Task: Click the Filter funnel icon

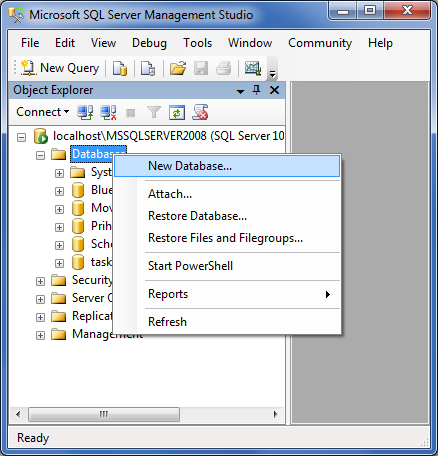Action: pyautogui.click(x=154, y=112)
